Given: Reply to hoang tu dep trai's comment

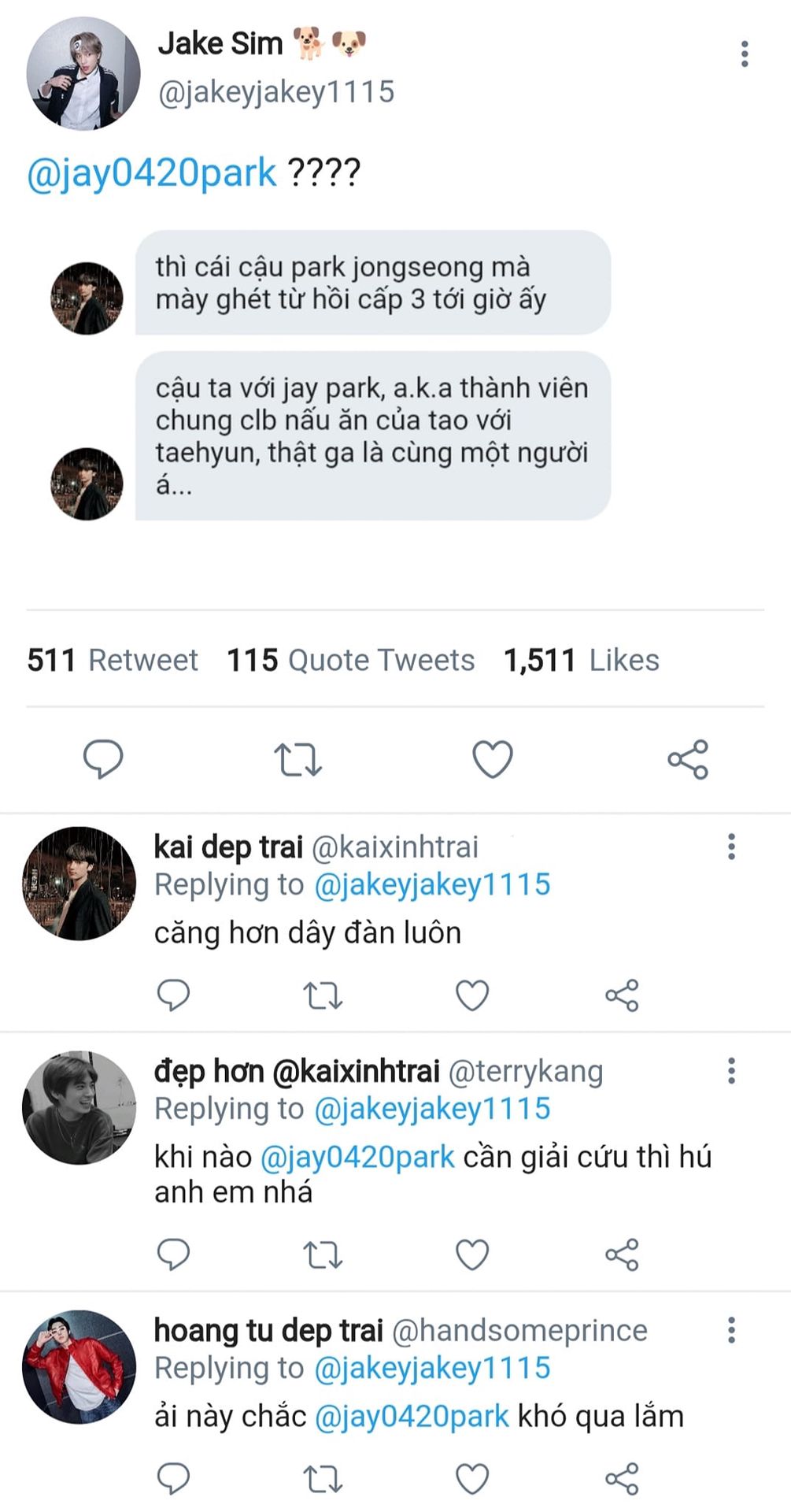Looking at the screenshot, I should [173, 1479].
